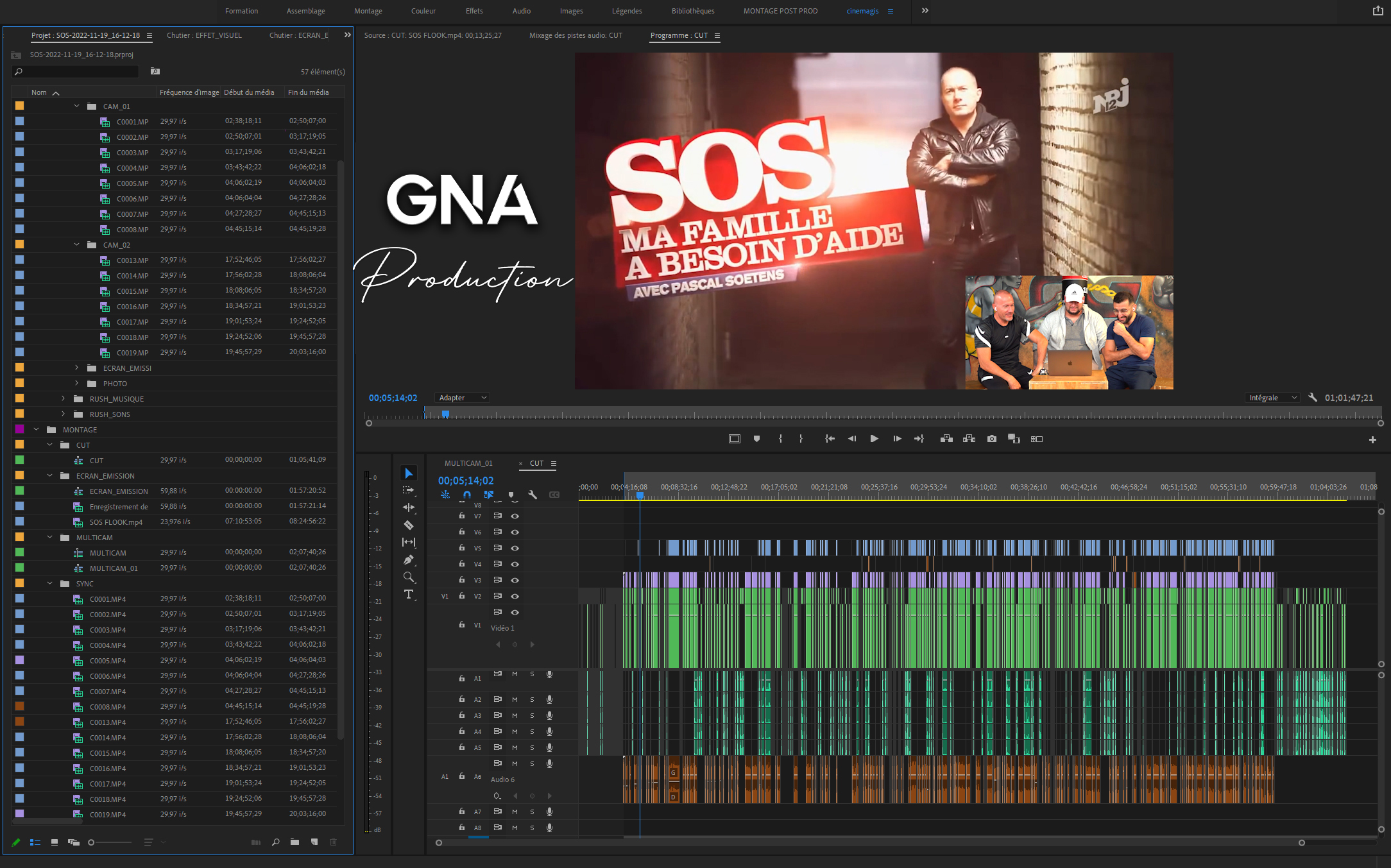This screenshot has height=868, width=1391.
Task: Enable voice-over record on track A4
Action: pos(550,731)
